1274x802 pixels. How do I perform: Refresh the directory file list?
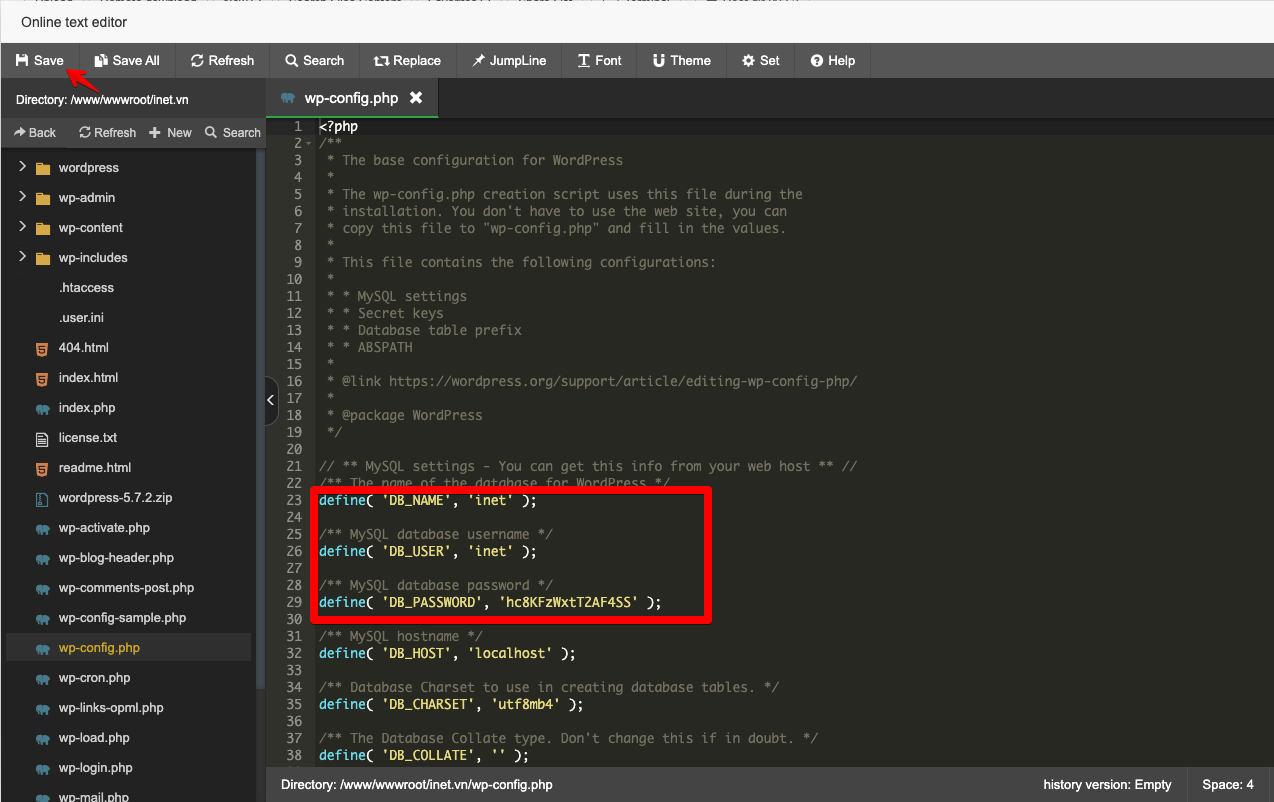tap(107, 132)
